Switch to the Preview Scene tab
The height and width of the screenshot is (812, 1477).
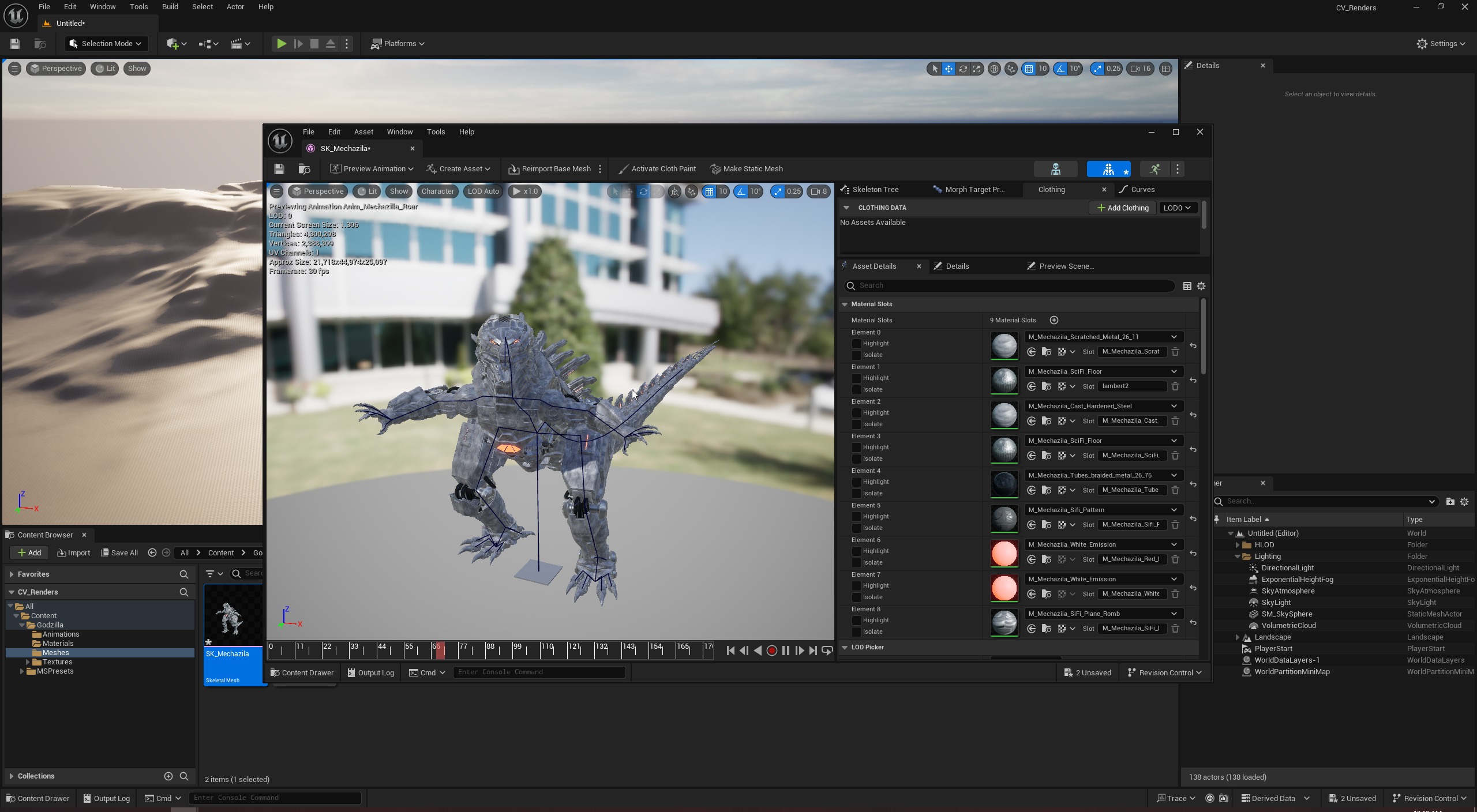pos(1066,266)
